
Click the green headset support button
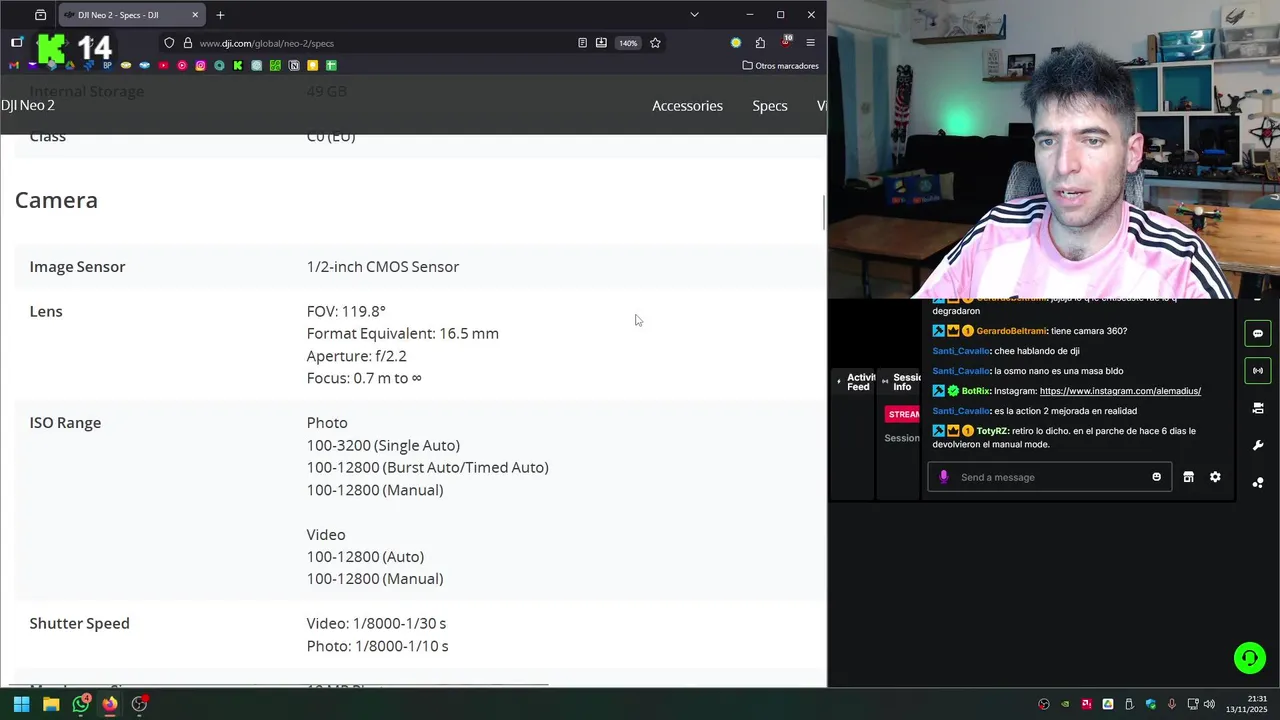[x=1249, y=658]
